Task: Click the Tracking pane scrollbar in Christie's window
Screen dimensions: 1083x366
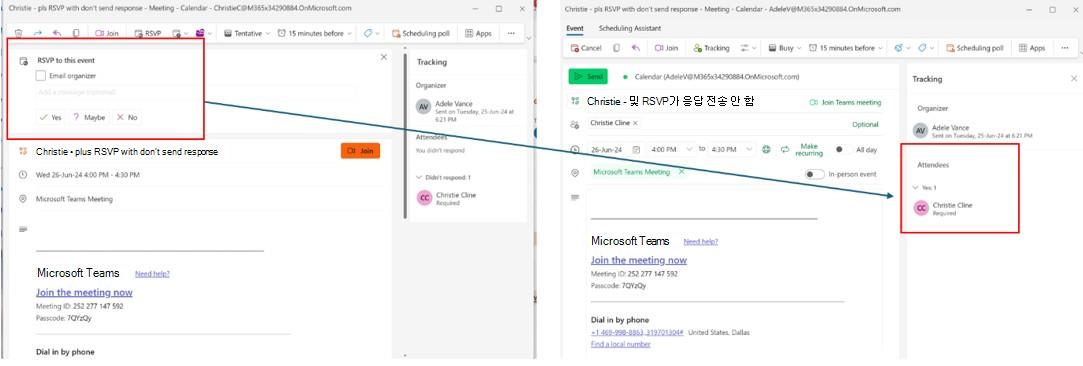Action: 405,135
